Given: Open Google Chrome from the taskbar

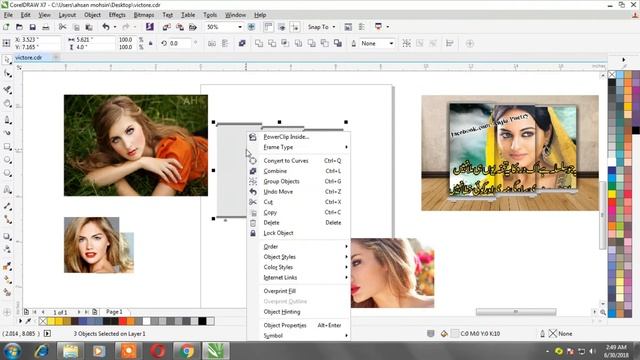Looking at the screenshot, I should pos(187,351).
